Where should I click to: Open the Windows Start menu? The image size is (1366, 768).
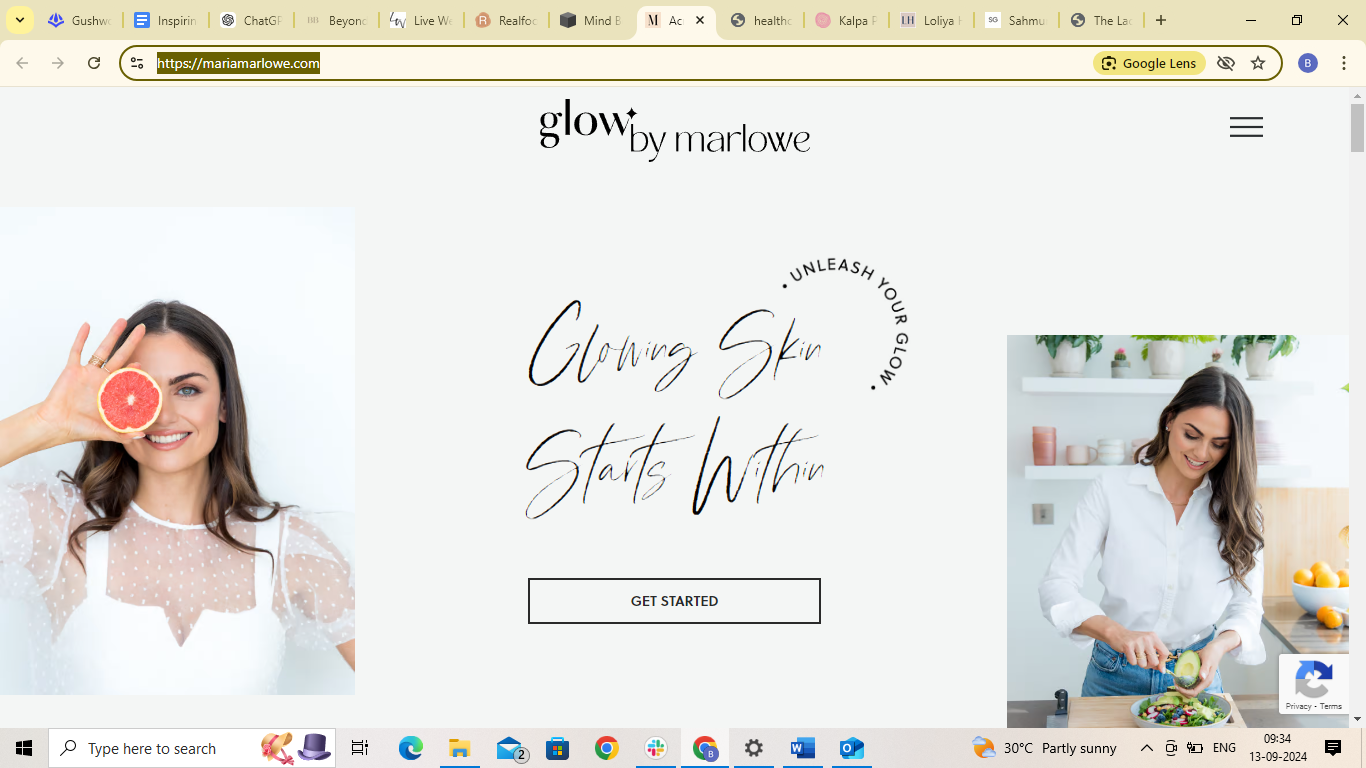[x=24, y=748]
